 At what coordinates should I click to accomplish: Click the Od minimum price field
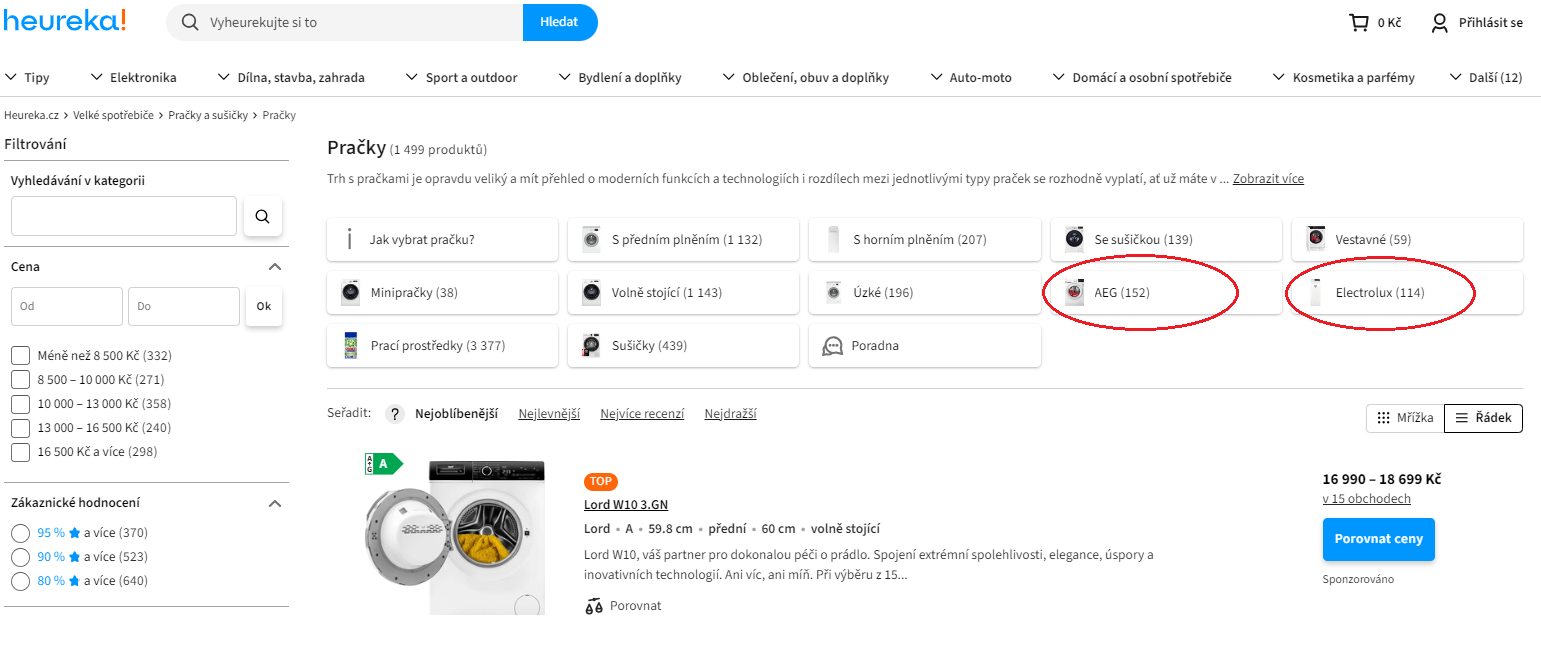(67, 306)
